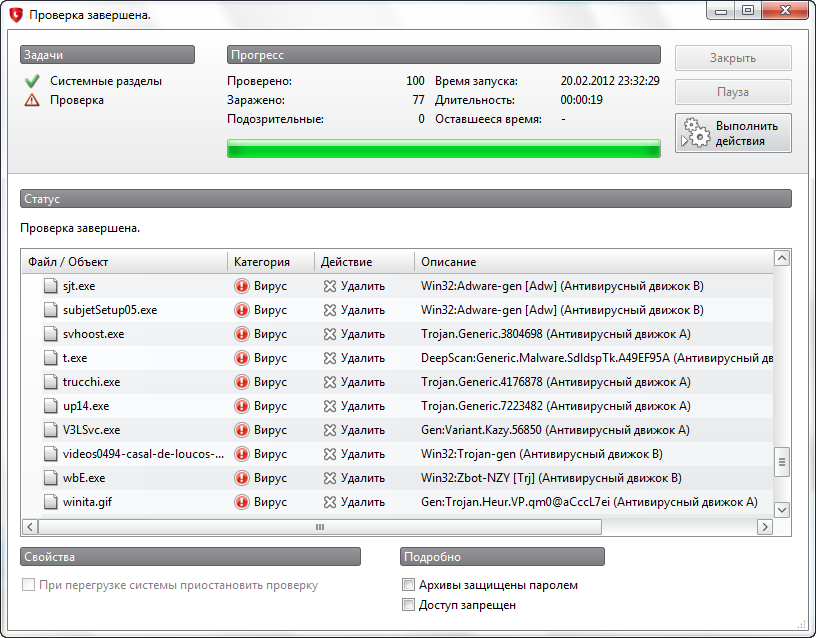The height and width of the screenshot is (638, 816).
Task: Open the Удалить action dropdown for sjt.exe
Action: [354, 286]
